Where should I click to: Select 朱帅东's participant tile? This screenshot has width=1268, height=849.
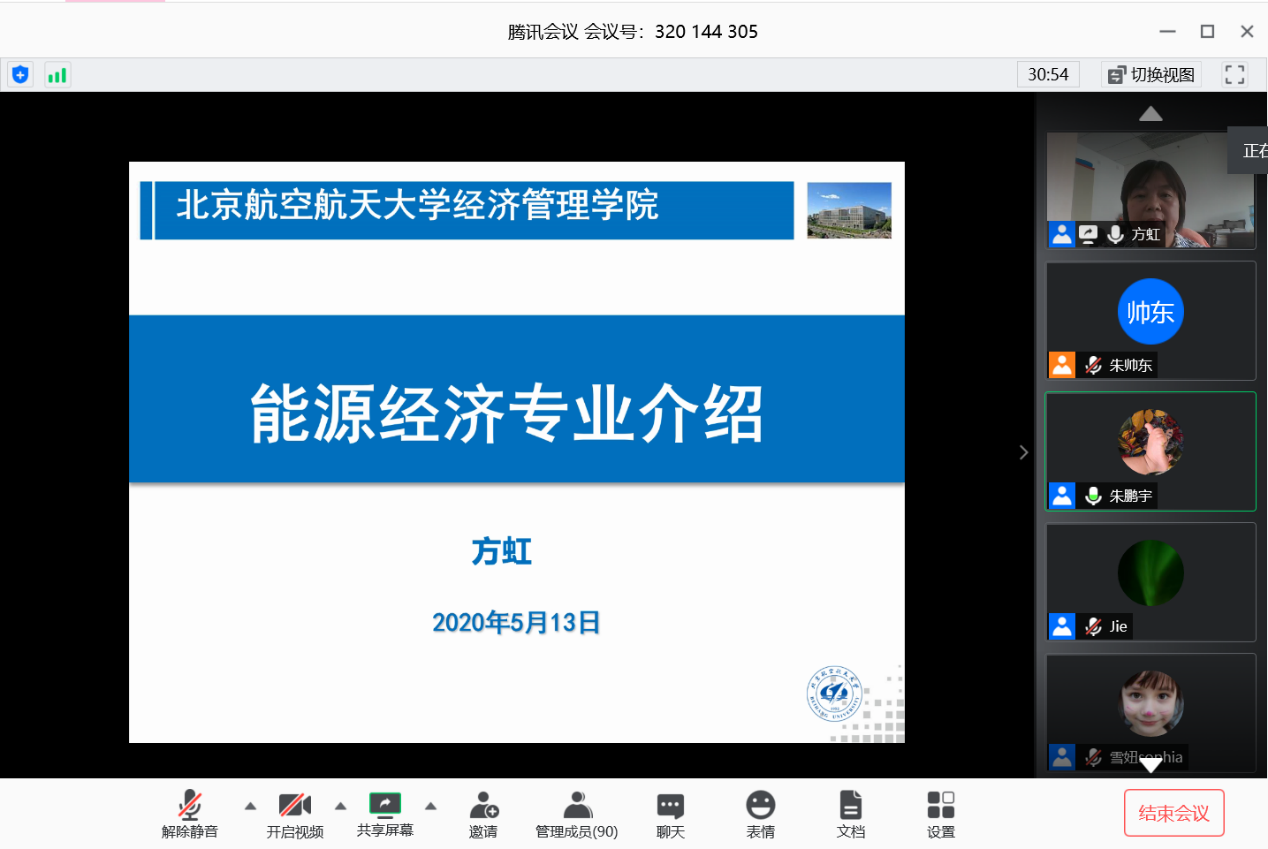1150,320
